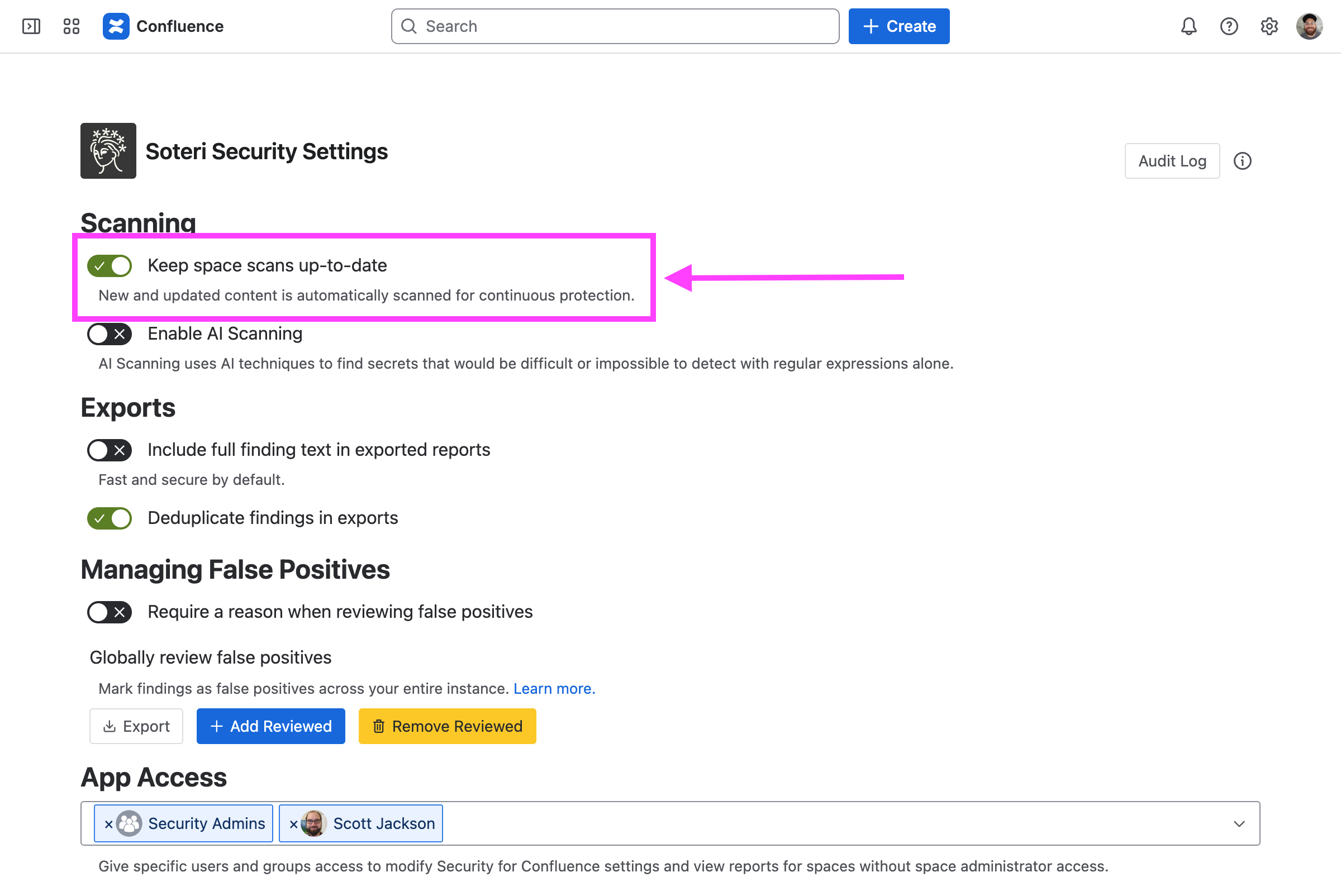Click the Soteri Security Settings heading
Image resolution: width=1341 pixels, height=896 pixels.
(267, 151)
